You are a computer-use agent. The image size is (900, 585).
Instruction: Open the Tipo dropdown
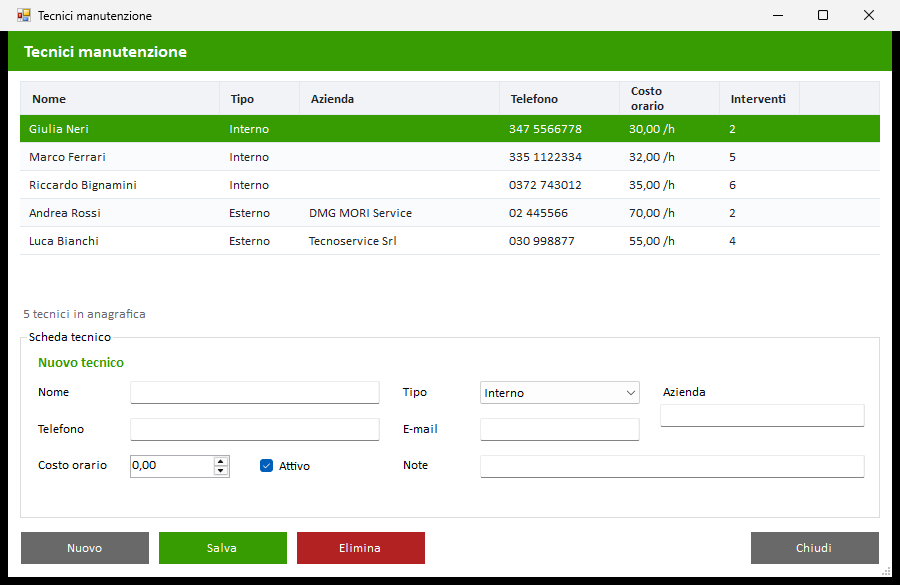(560, 393)
